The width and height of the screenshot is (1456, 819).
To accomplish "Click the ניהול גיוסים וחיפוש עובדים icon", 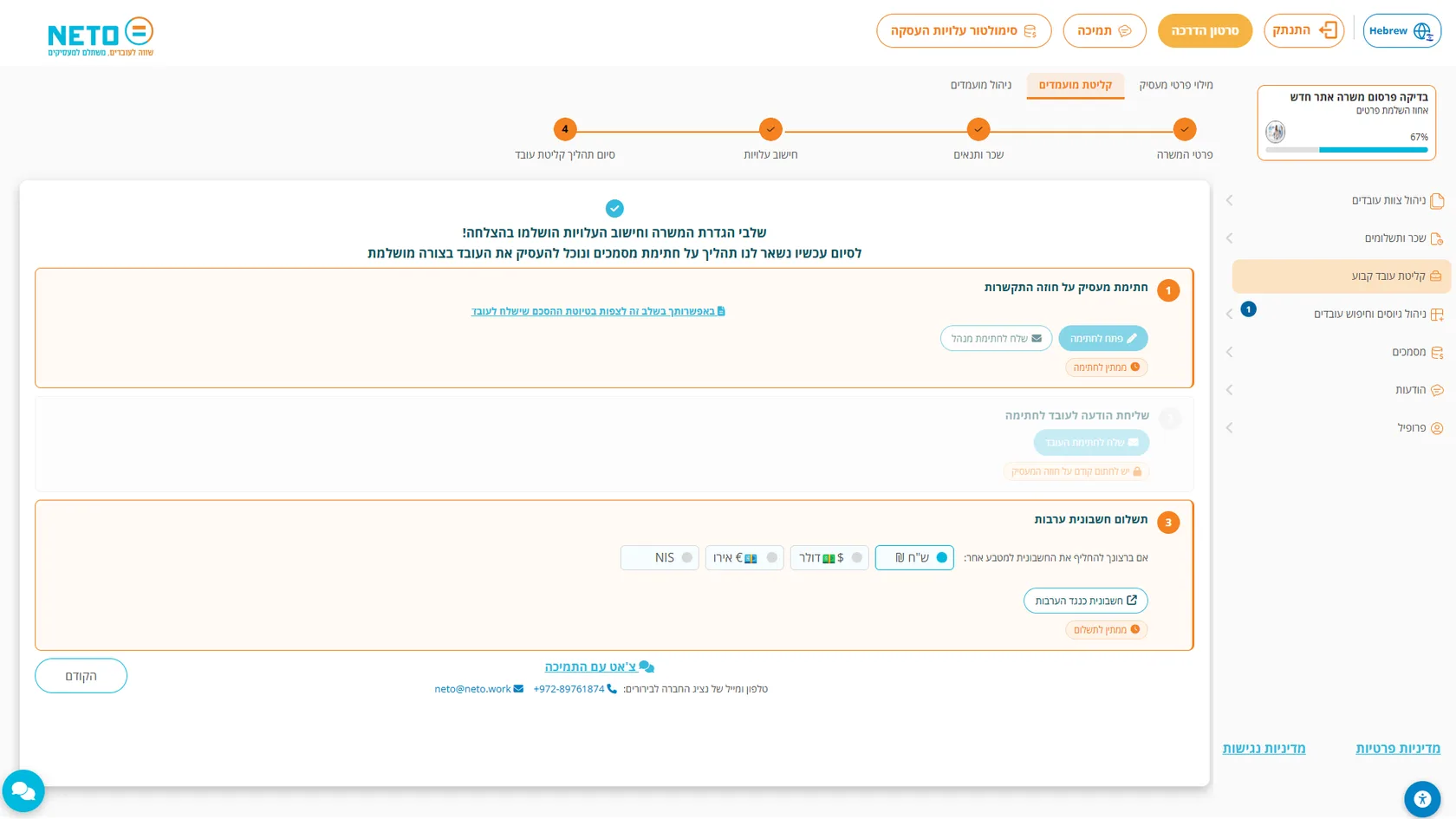I will [x=1437, y=315].
